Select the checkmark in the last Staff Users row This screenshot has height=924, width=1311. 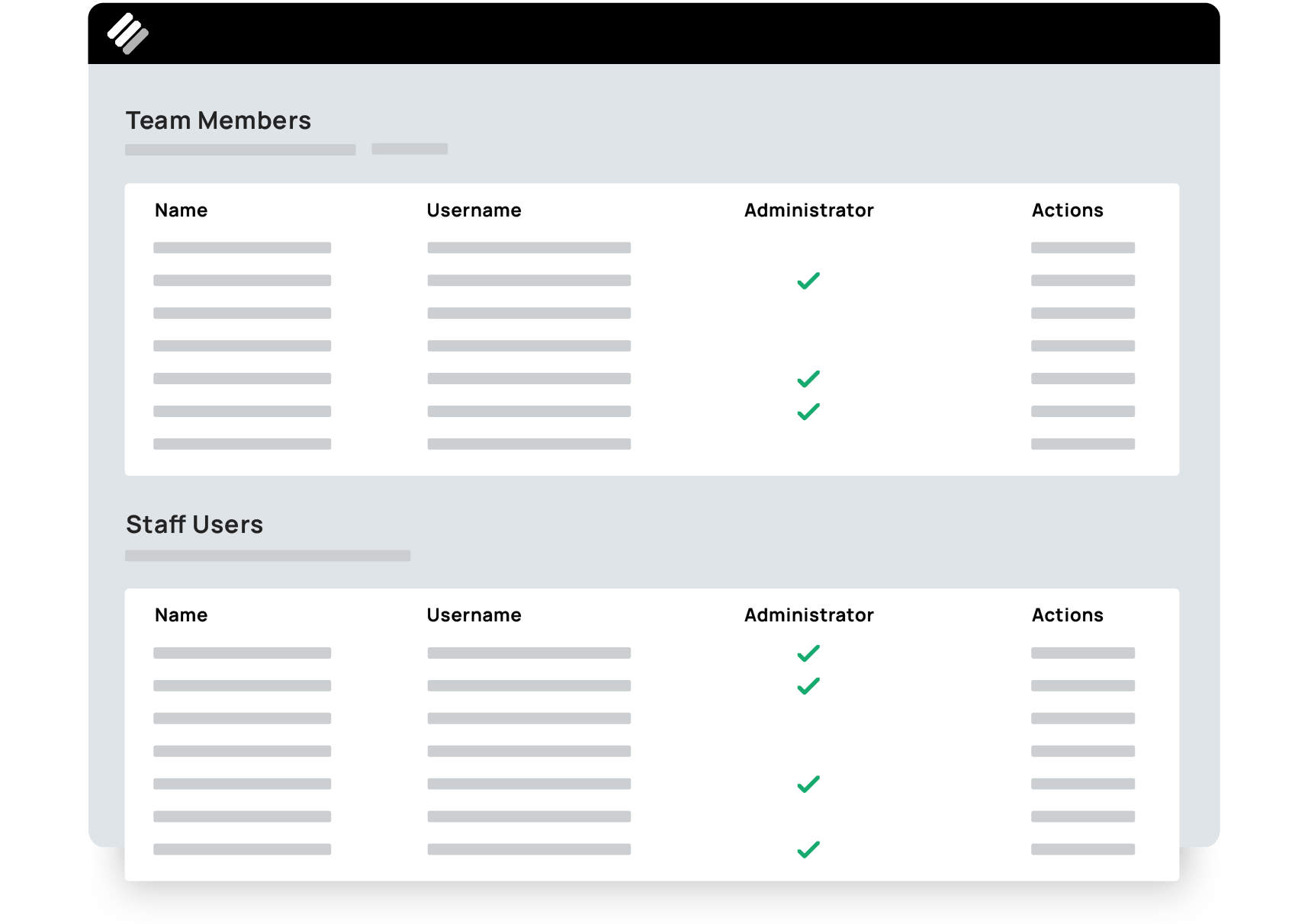(808, 849)
